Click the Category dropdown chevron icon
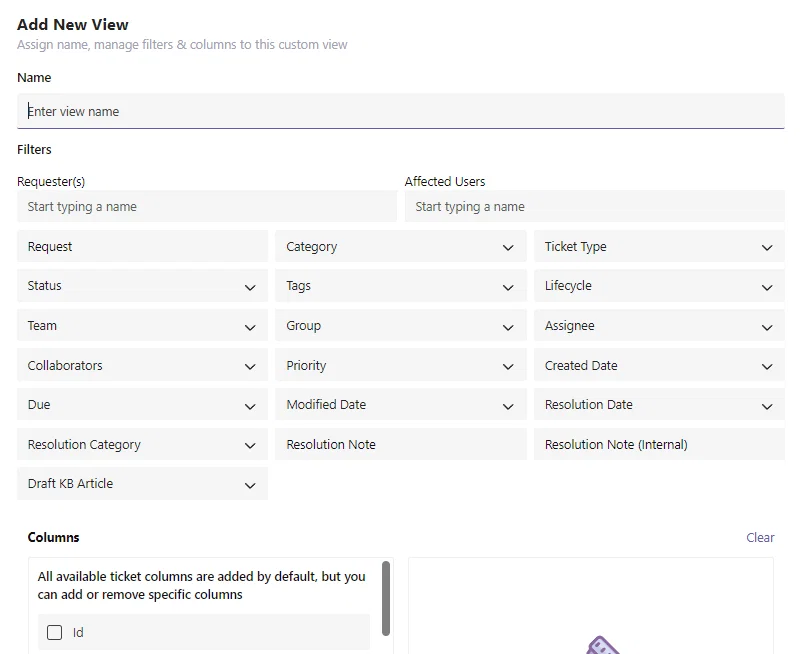This screenshot has width=811, height=654. coord(508,248)
